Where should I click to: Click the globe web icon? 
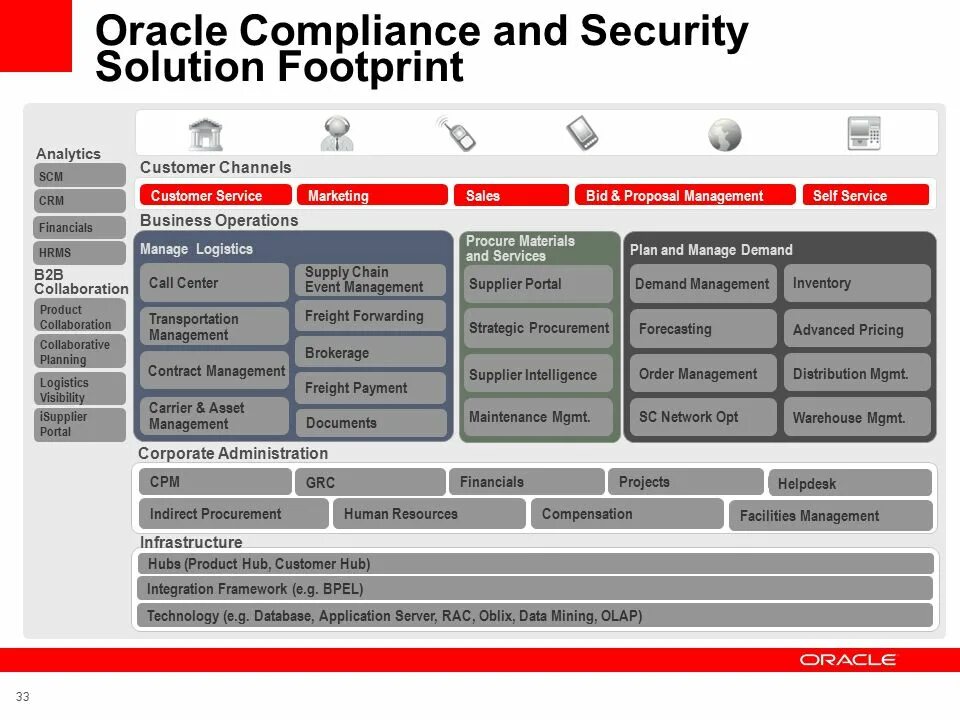coord(725,135)
